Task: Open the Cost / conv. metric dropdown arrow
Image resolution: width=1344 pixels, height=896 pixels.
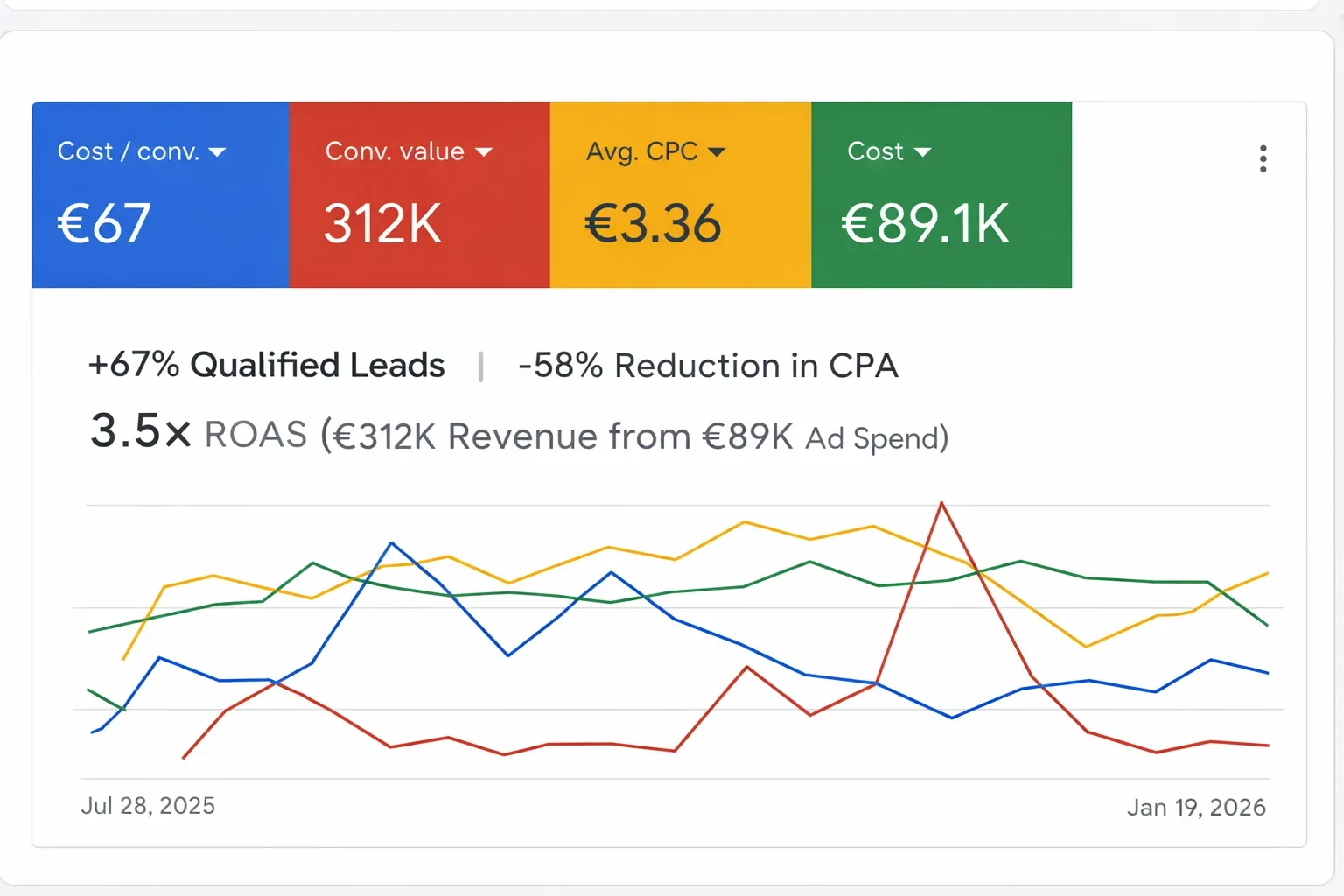Action: (x=219, y=150)
